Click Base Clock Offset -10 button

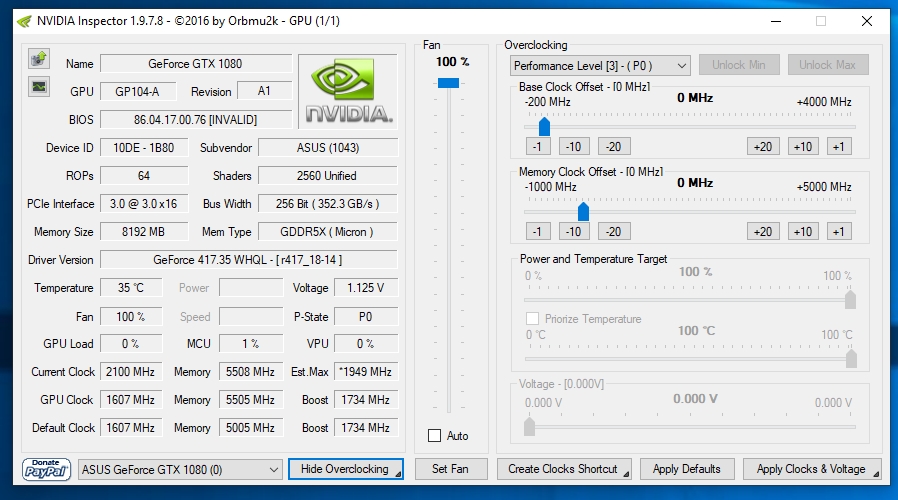[x=574, y=147]
